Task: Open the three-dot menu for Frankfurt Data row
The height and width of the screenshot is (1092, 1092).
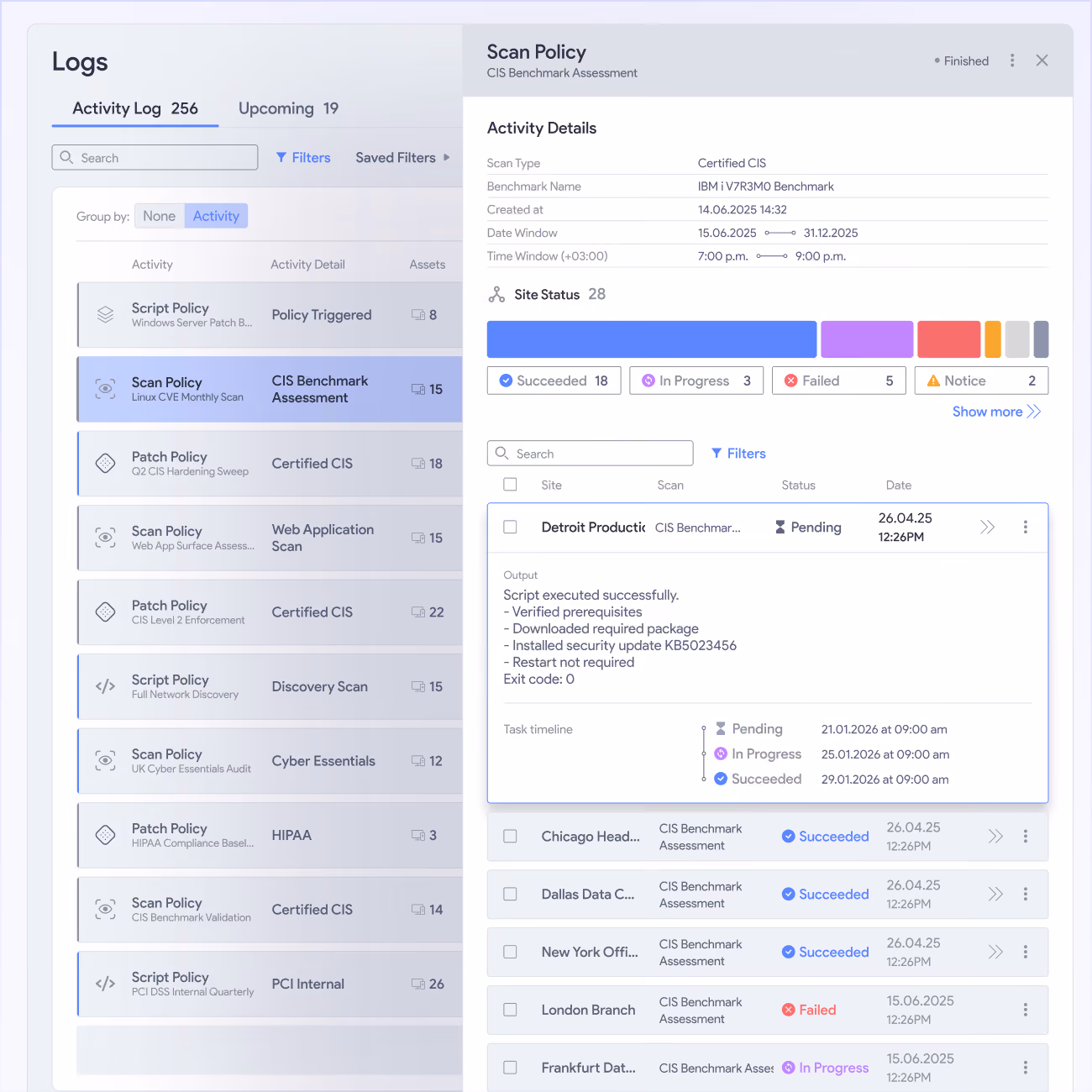Action: click(1026, 1068)
